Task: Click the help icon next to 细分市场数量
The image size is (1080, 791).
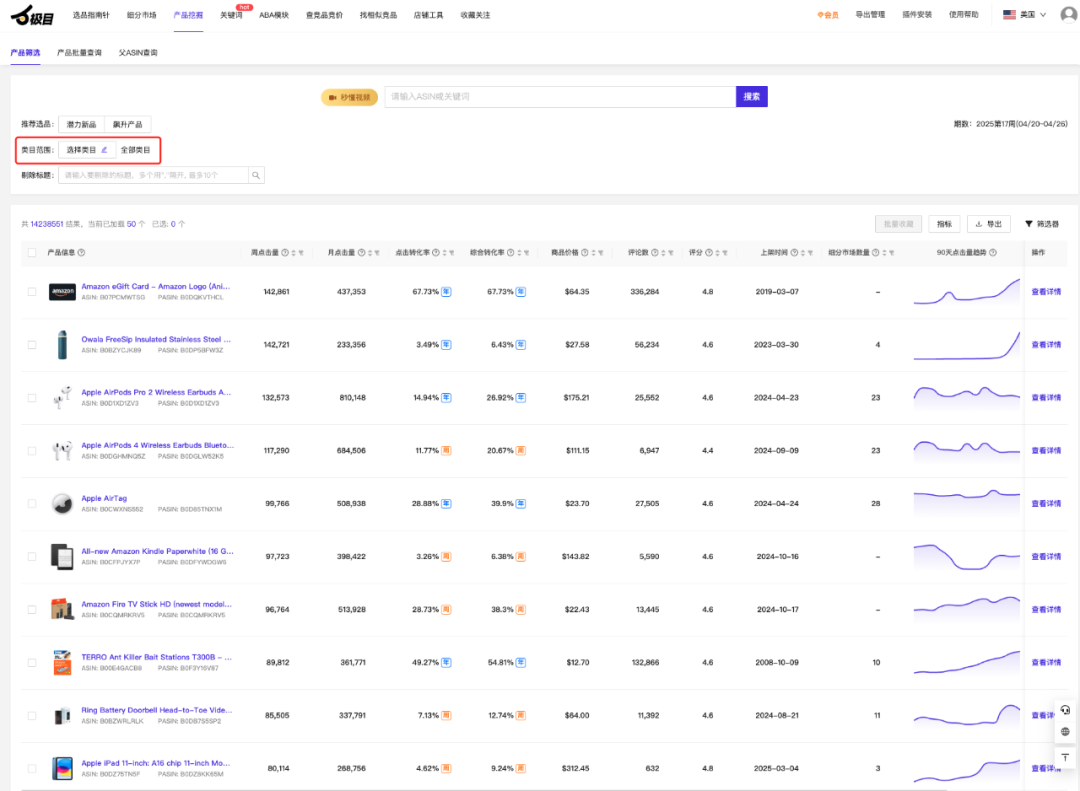Action: pyautogui.click(x=875, y=253)
